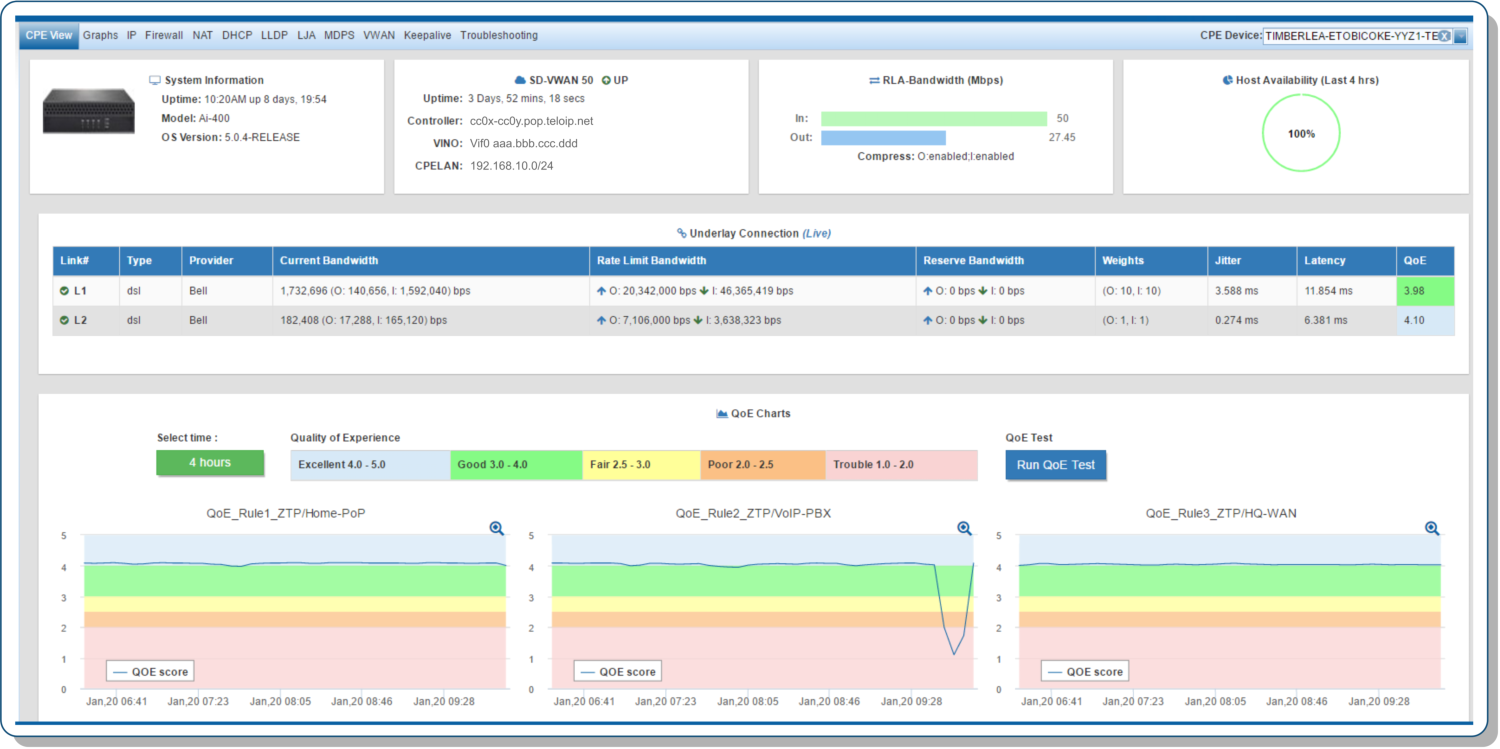Click QOE score legend in HQ-WAN chart
This screenshot has height=749, width=1500.
pos(1085,672)
